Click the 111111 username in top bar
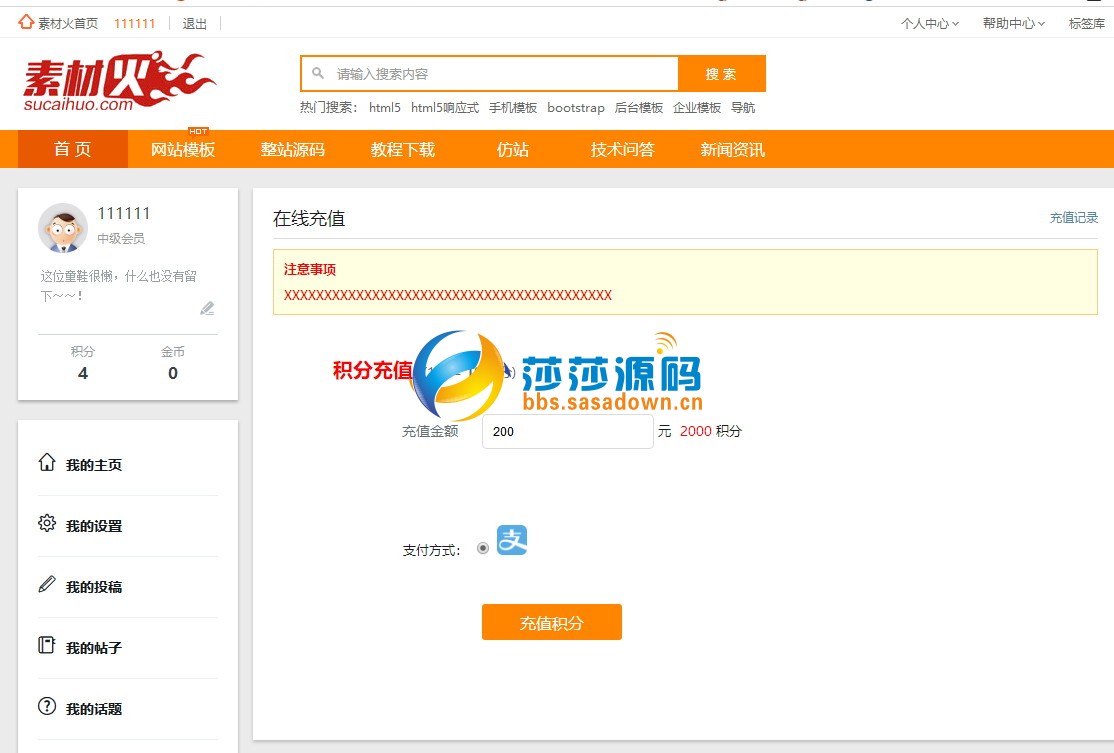Viewport: 1114px width, 753px height. pyautogui.click(x=134, y=23)
